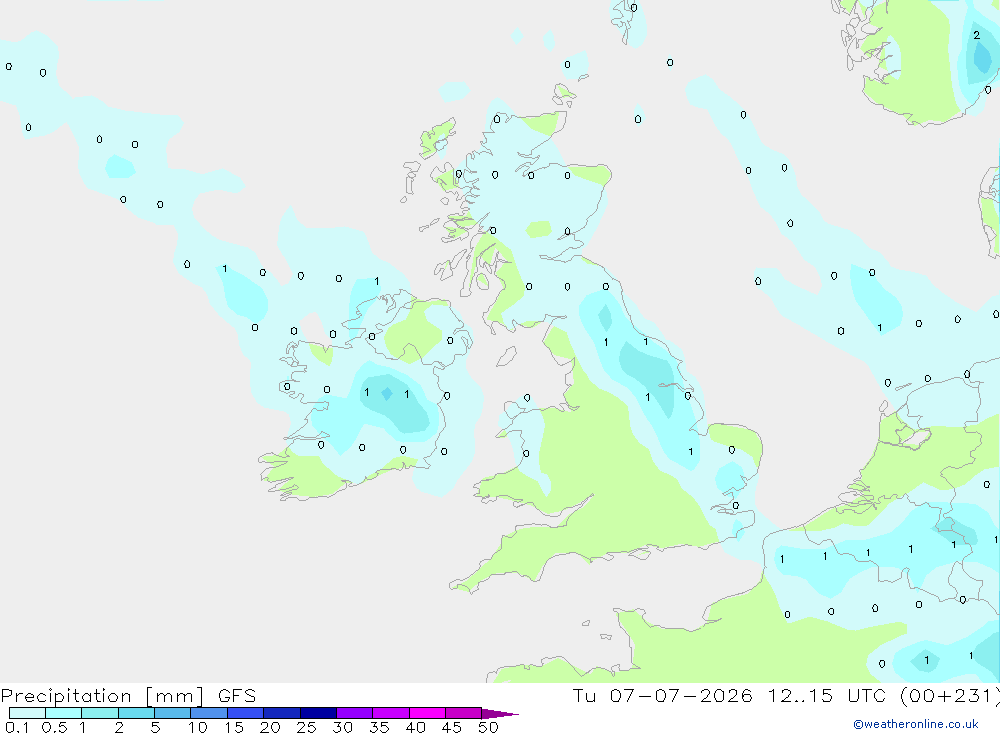1000x733 pixels.
Task: Click the 'Tu 07-07-2026' date text
Action: pos(662,695)
